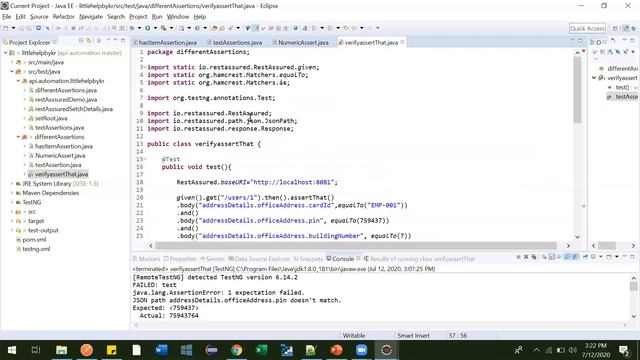This screenshot has height=360, width=640.
Task: Open Google Chrome from the taskbar
Action: click(x=236, y=350)
